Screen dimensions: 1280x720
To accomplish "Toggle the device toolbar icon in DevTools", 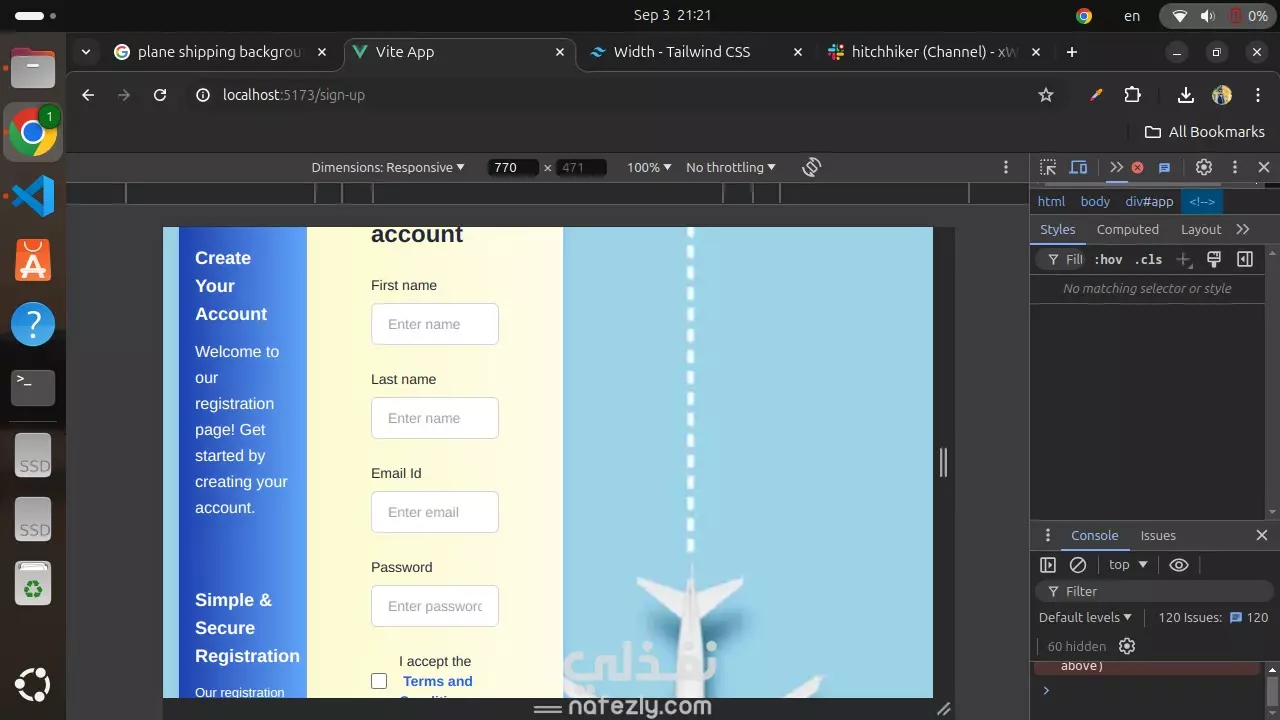I will pos(1078,167).
